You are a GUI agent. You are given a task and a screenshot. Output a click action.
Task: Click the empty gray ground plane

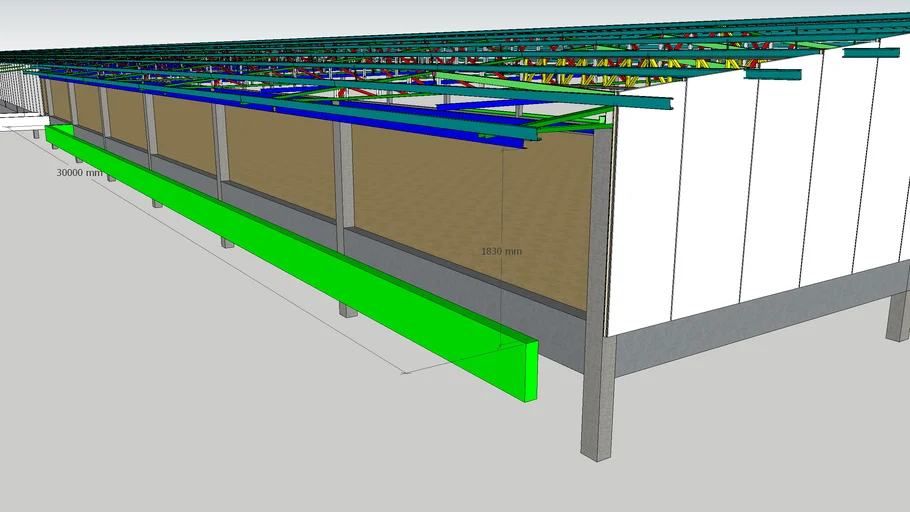pyautogui.click(x=200, y=400)
